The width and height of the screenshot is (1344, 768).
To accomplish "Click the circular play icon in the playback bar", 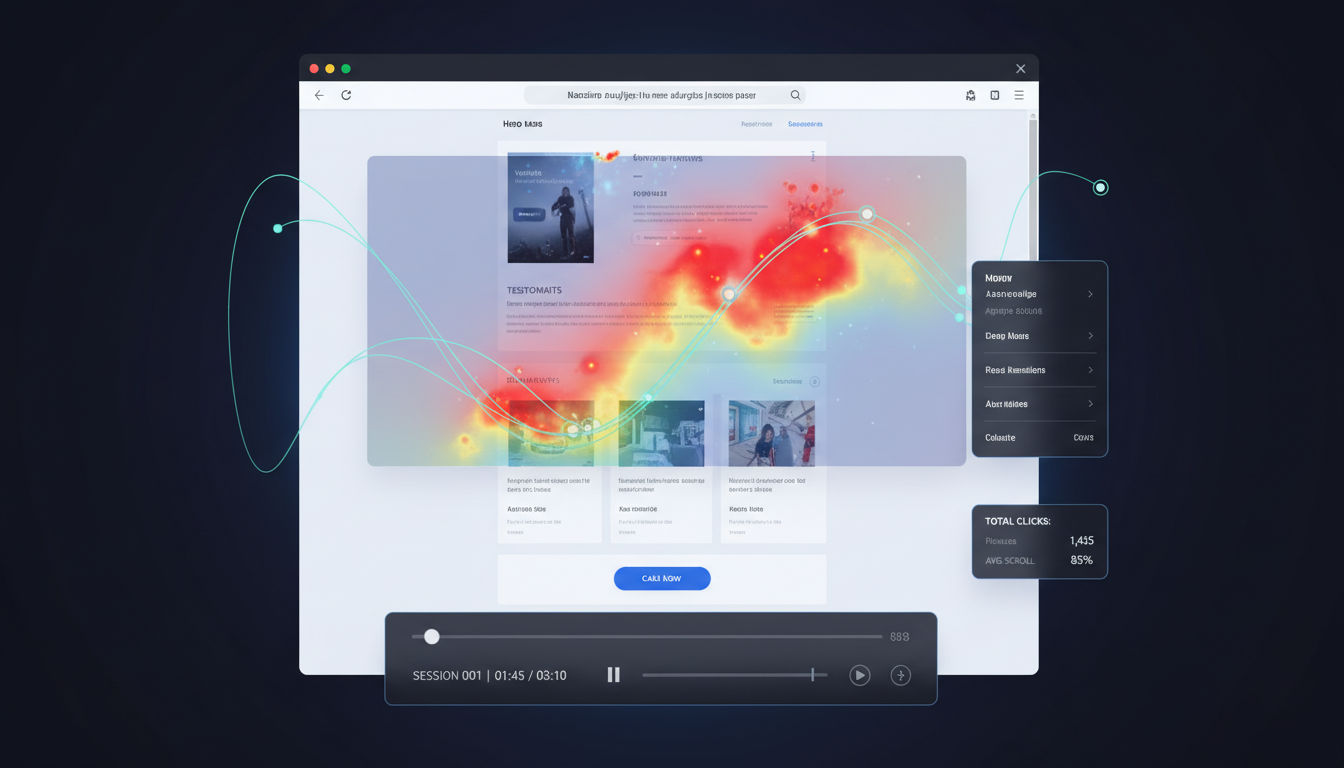I will [x=859, y=675].
